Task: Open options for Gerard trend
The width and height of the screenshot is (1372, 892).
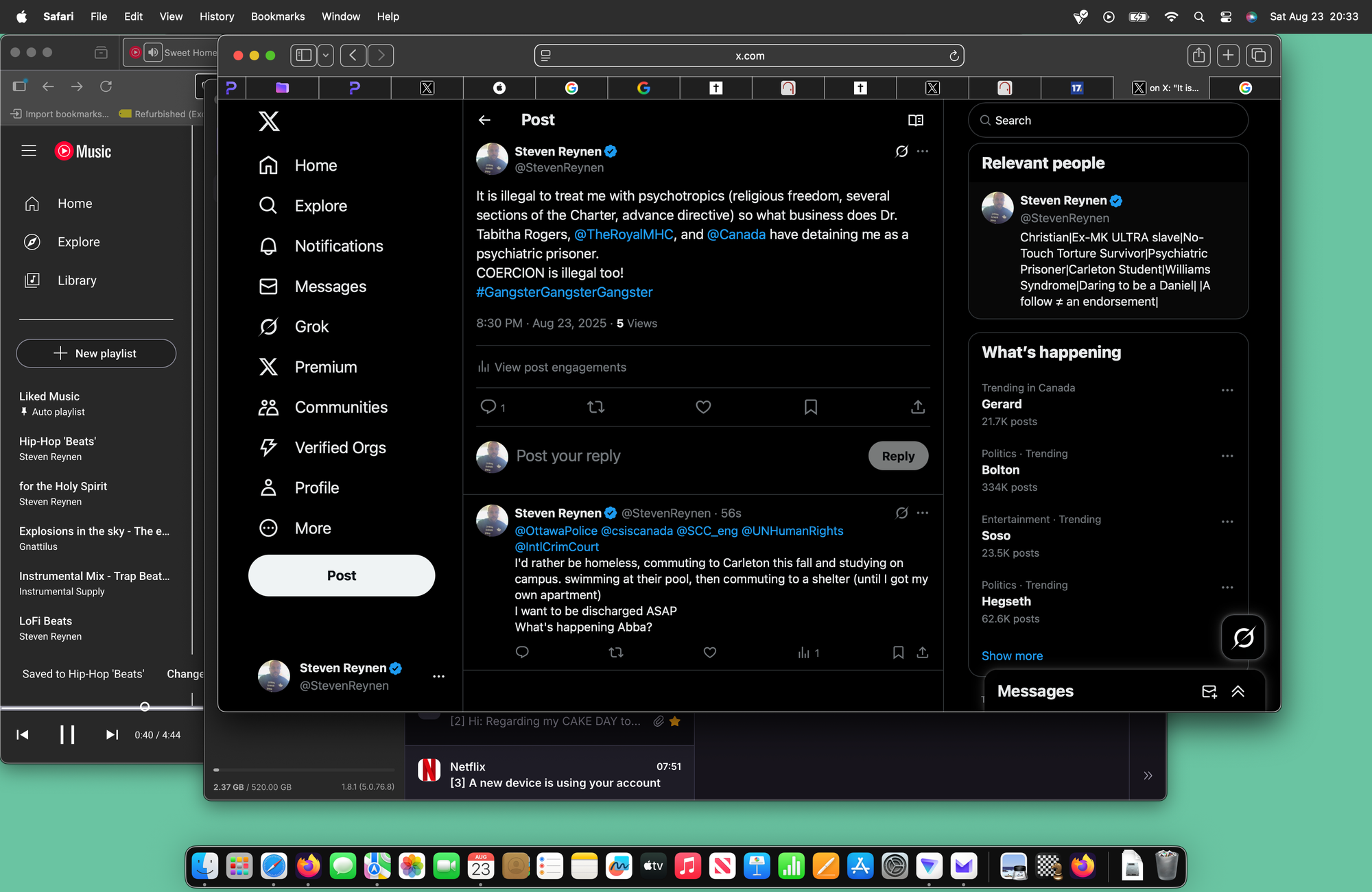Action: [x=1227, y=390]
